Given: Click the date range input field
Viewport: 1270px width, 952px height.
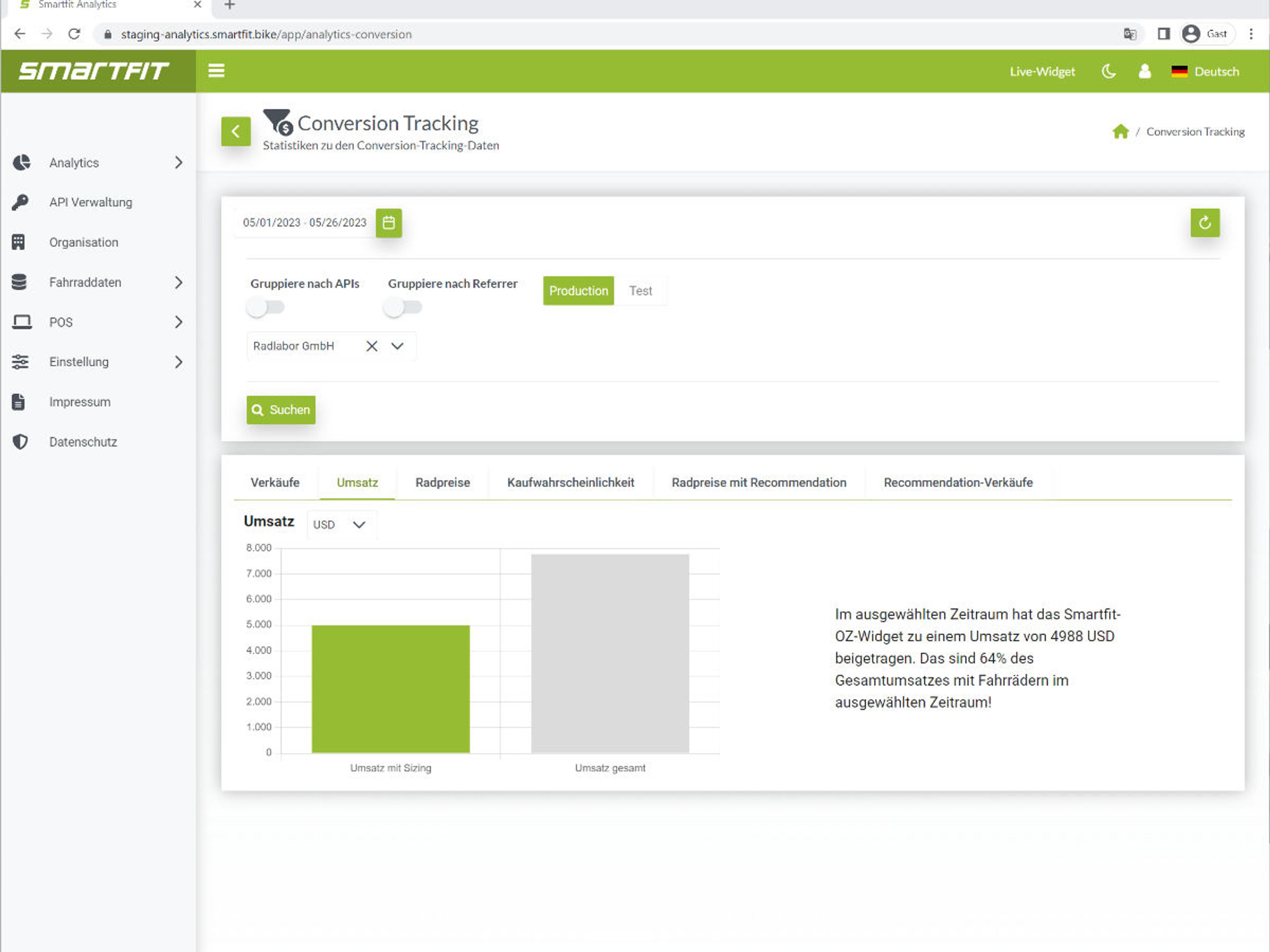Looking at the screenshot, I should [304, 223].
